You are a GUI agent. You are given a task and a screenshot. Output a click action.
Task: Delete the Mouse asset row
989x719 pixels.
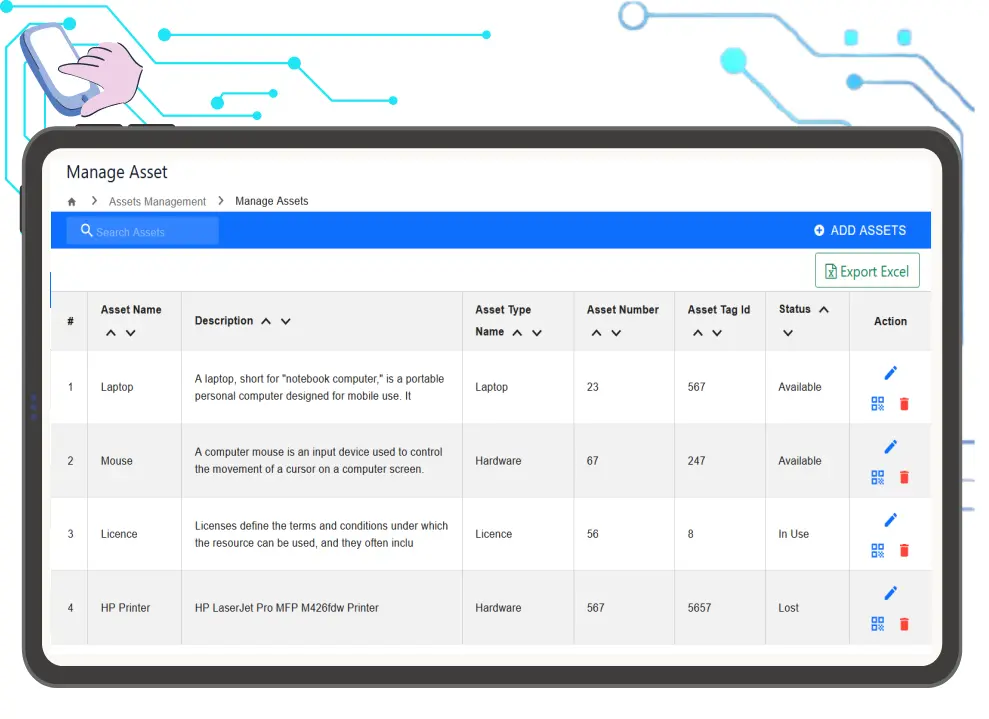(904, 477)
